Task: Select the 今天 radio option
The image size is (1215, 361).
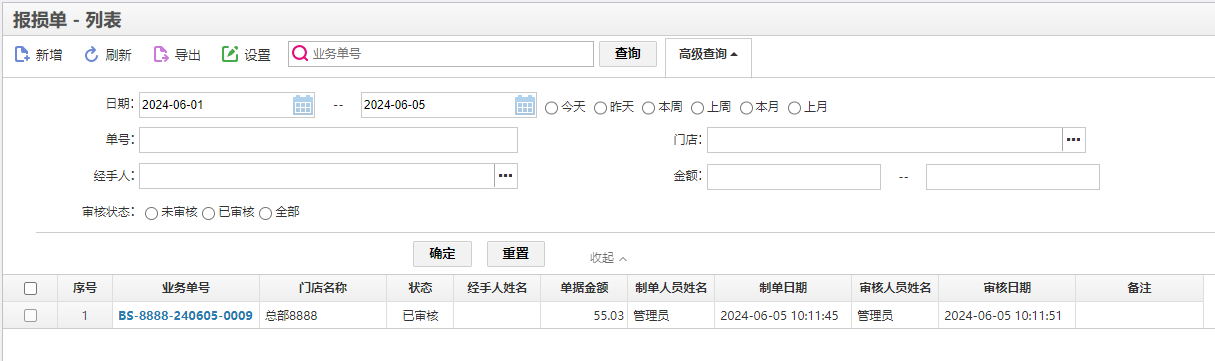Action: 551,107
